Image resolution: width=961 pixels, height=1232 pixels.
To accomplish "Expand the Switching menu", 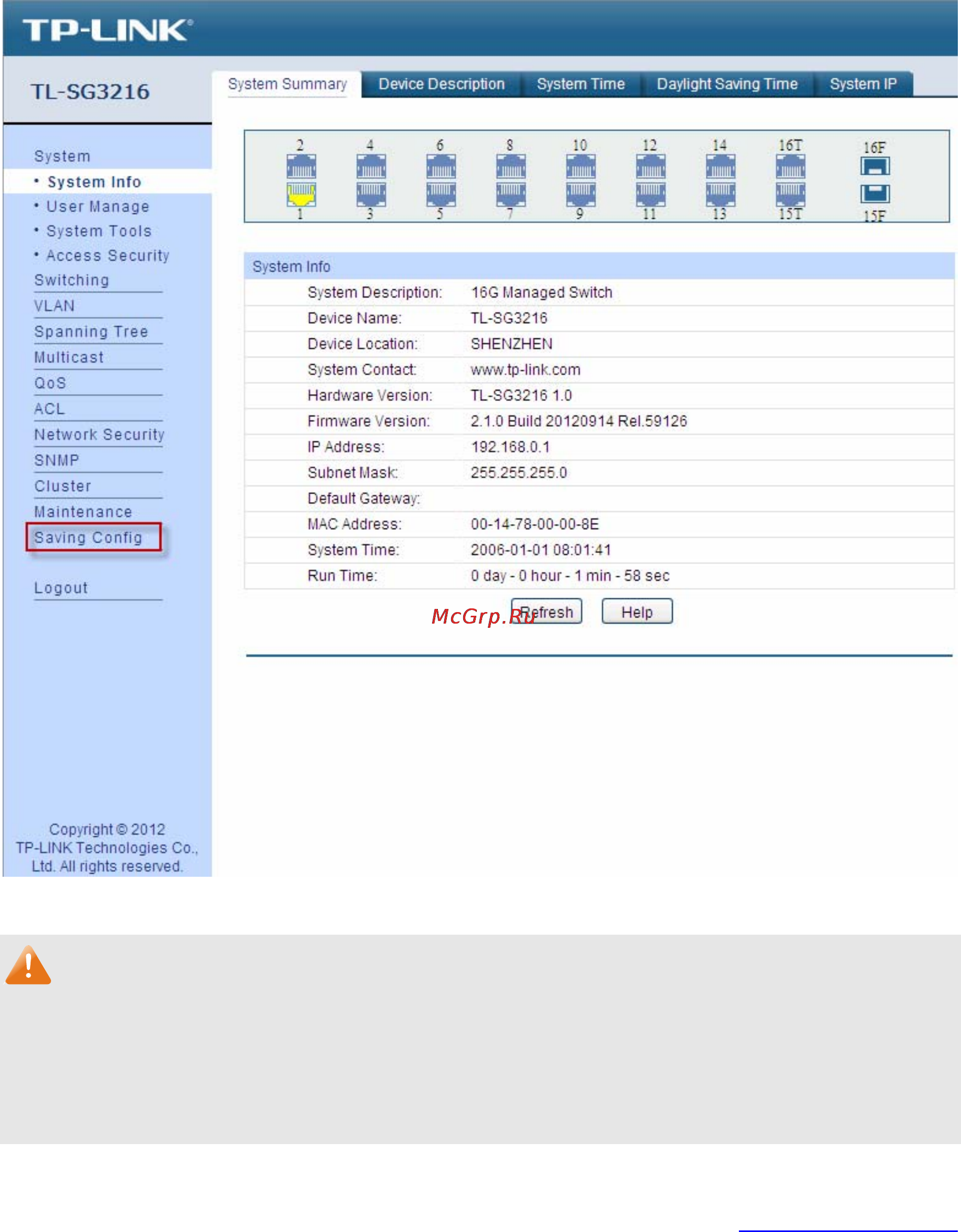I will point(72,281).
